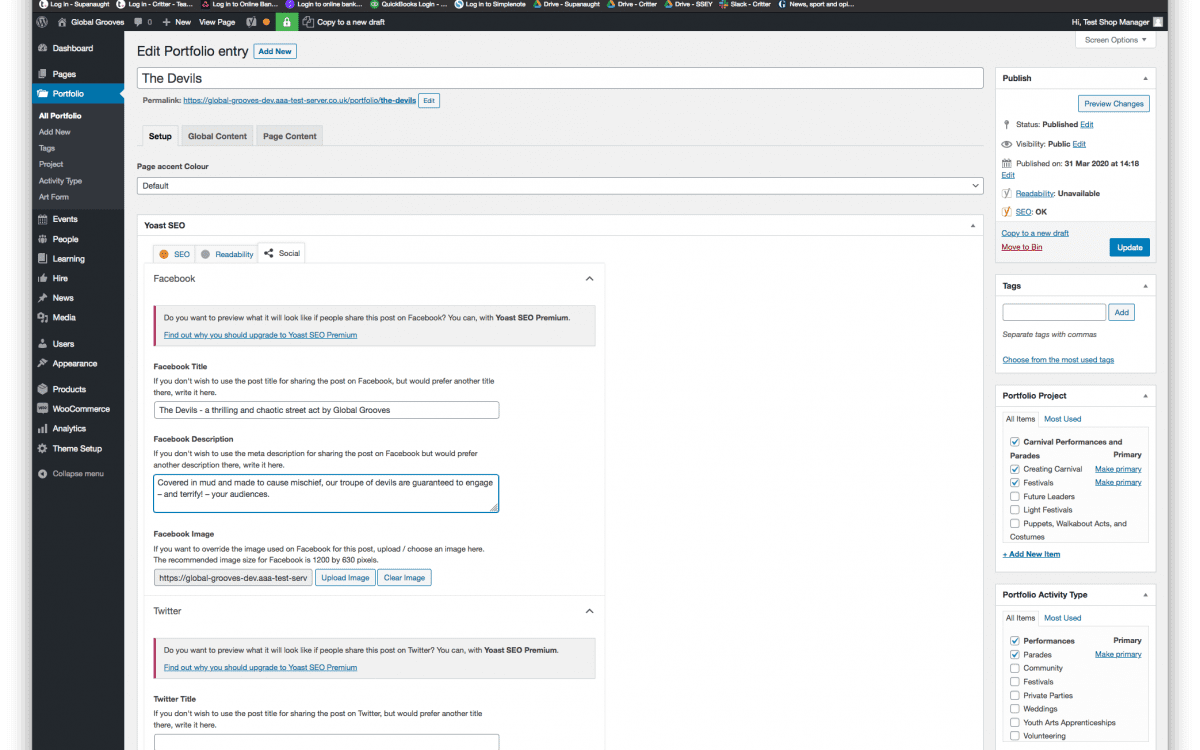
Task: Open the Page accent Colour dropdown
Action: click(x=560, y=185)
